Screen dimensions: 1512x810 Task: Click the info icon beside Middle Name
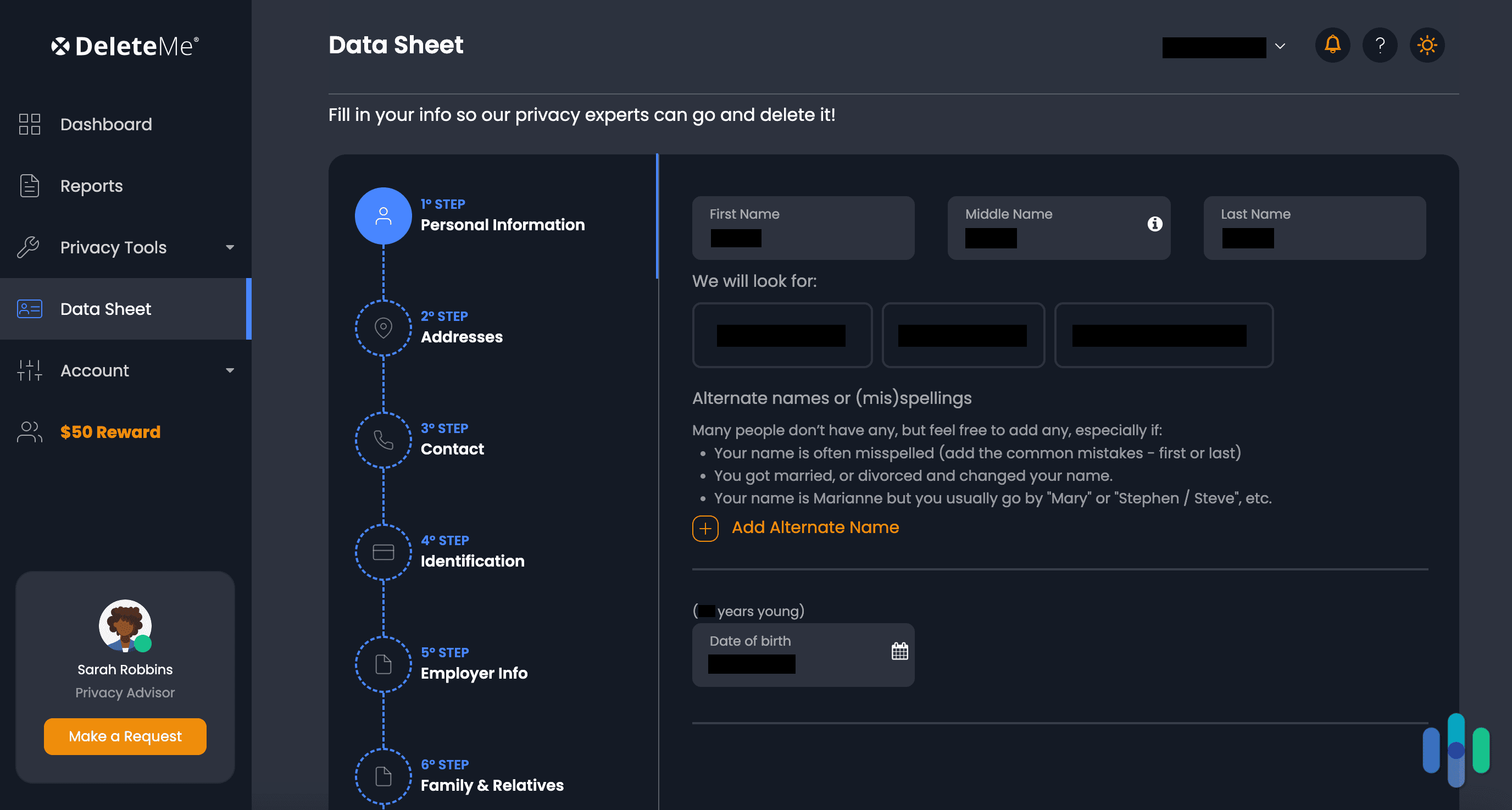(x=1154, y=224)
